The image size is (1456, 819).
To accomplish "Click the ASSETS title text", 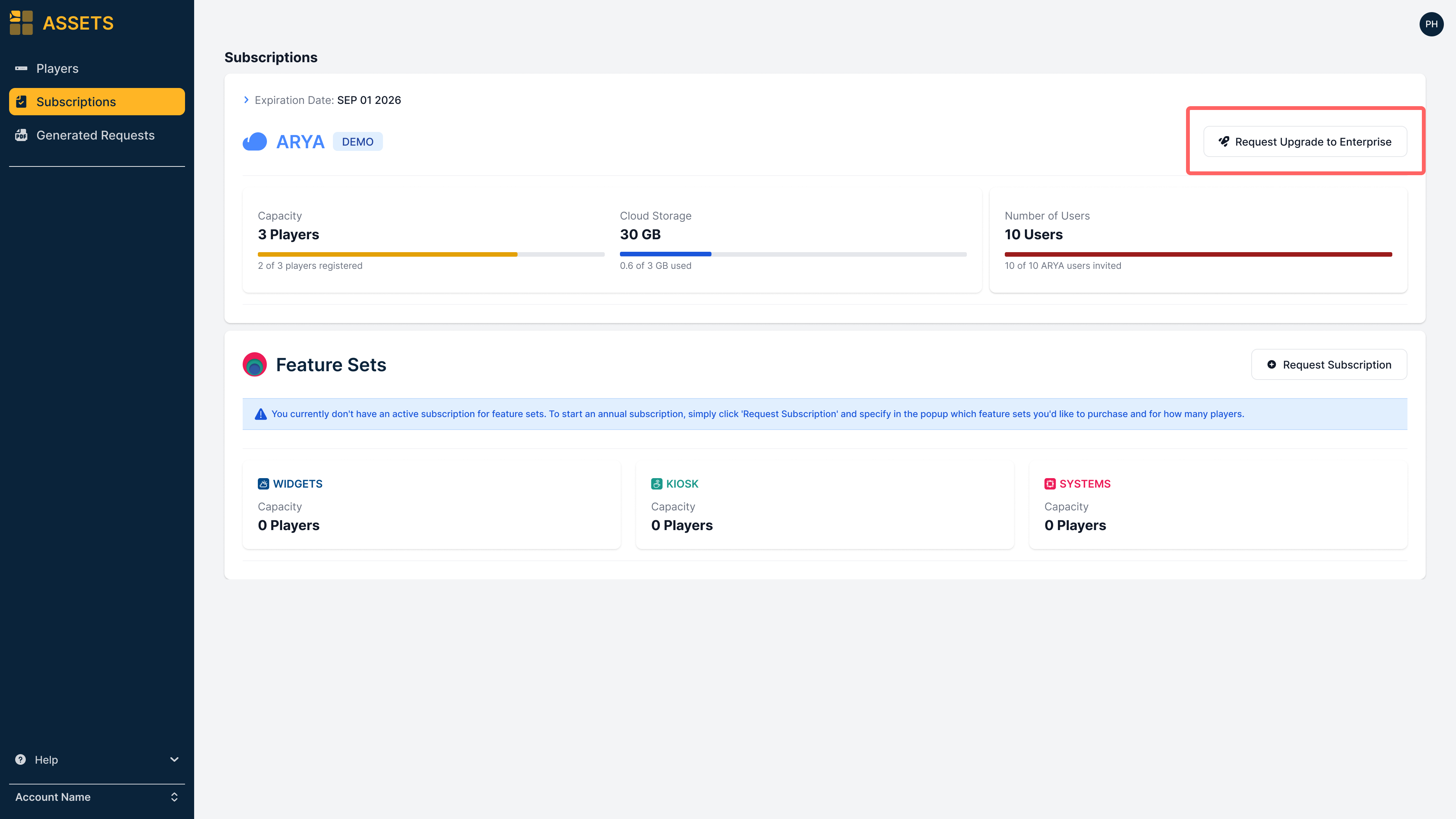I will pyautogui.click(x=78, y=23).
